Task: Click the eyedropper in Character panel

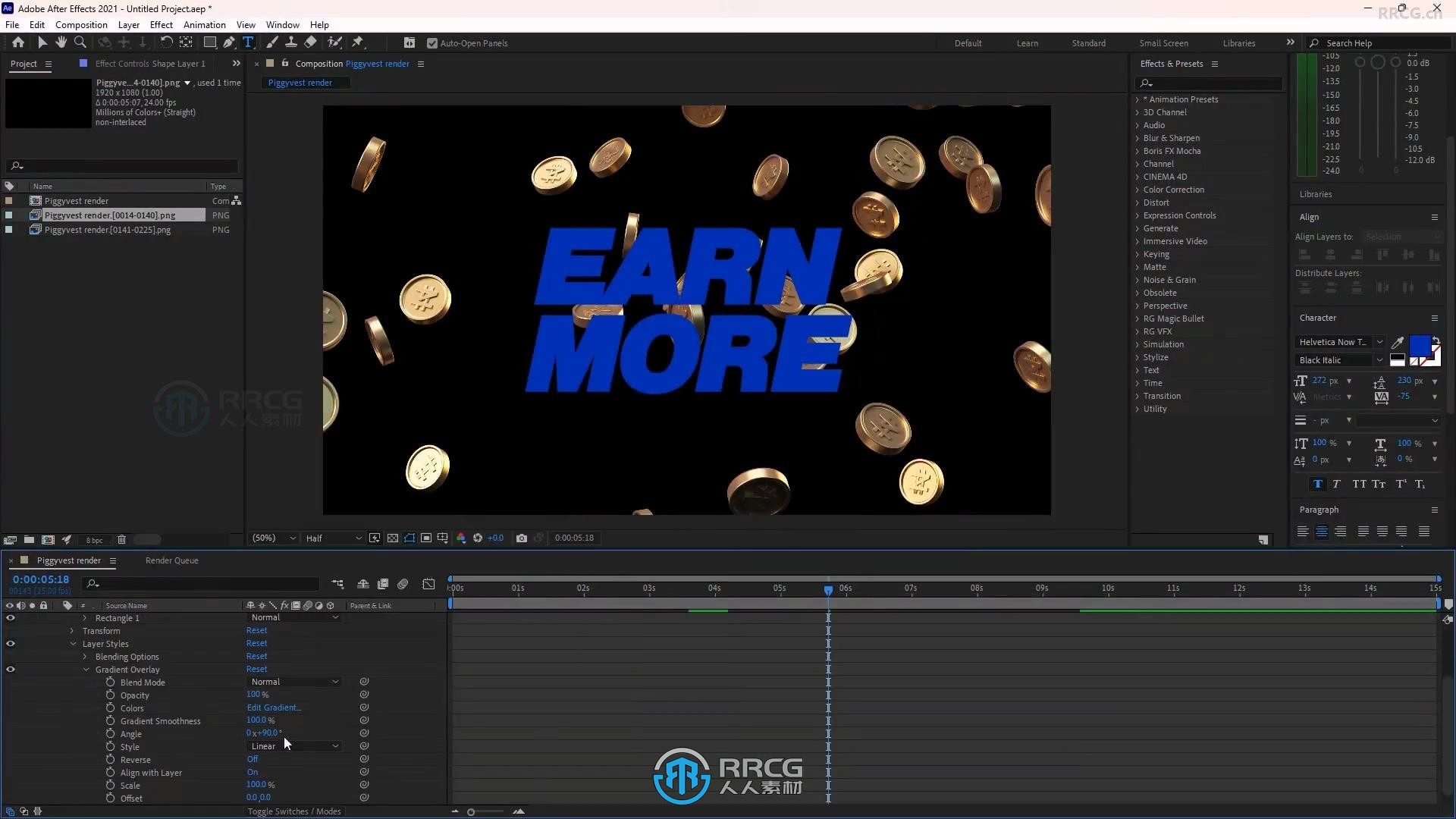Action: tap(1398, 343)
